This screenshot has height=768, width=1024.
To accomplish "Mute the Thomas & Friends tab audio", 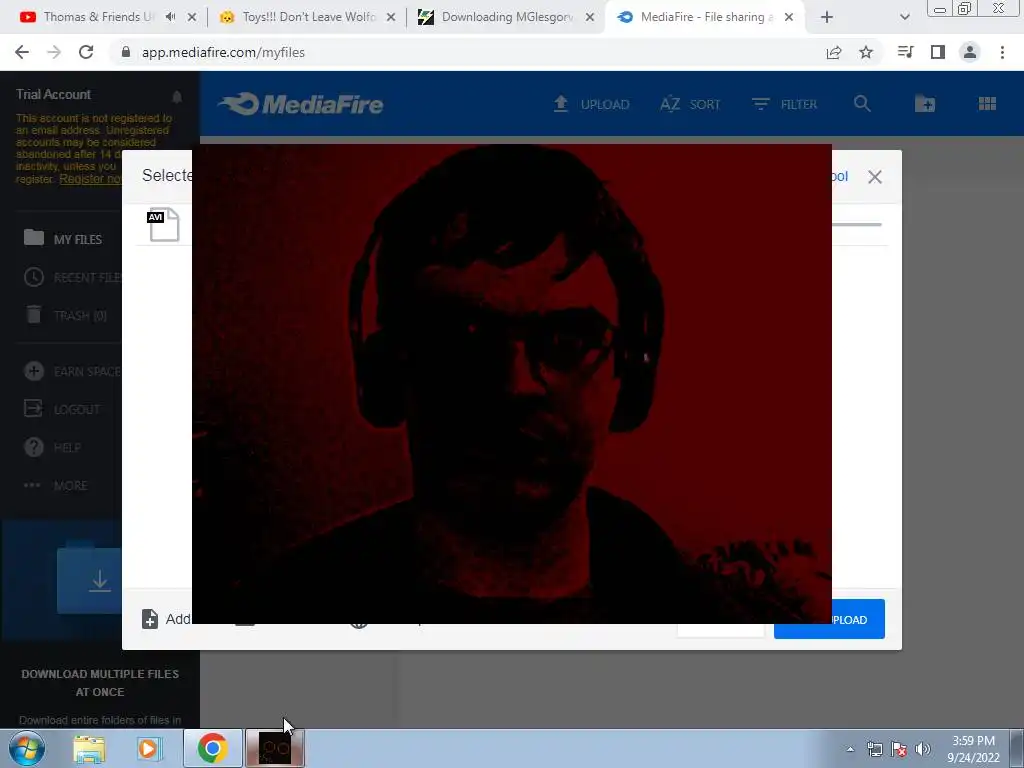I will point(170,17).
